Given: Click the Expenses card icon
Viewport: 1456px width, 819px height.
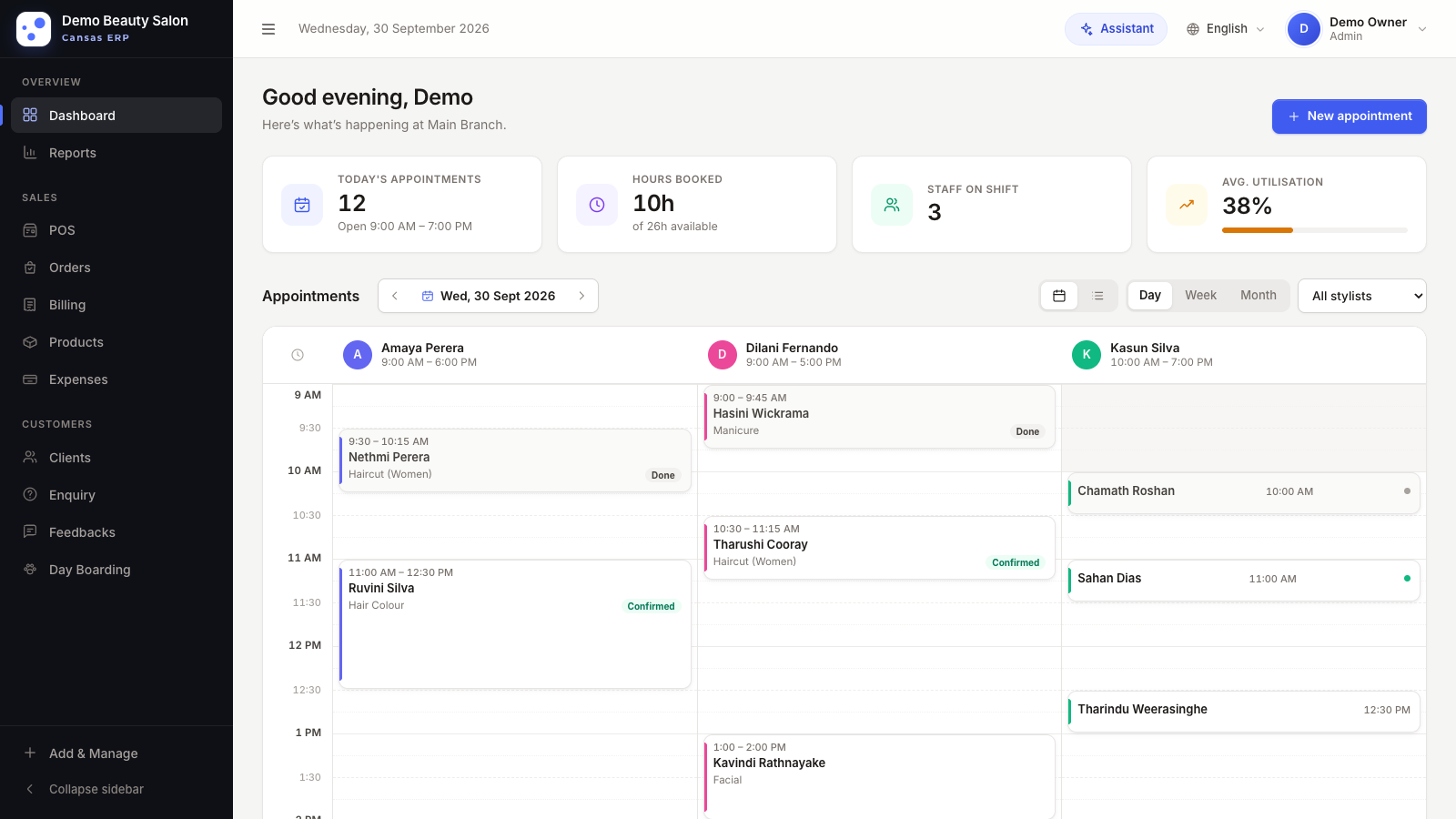Looking at the screenshot, I should pyautogui.click(x=30, y=379).
